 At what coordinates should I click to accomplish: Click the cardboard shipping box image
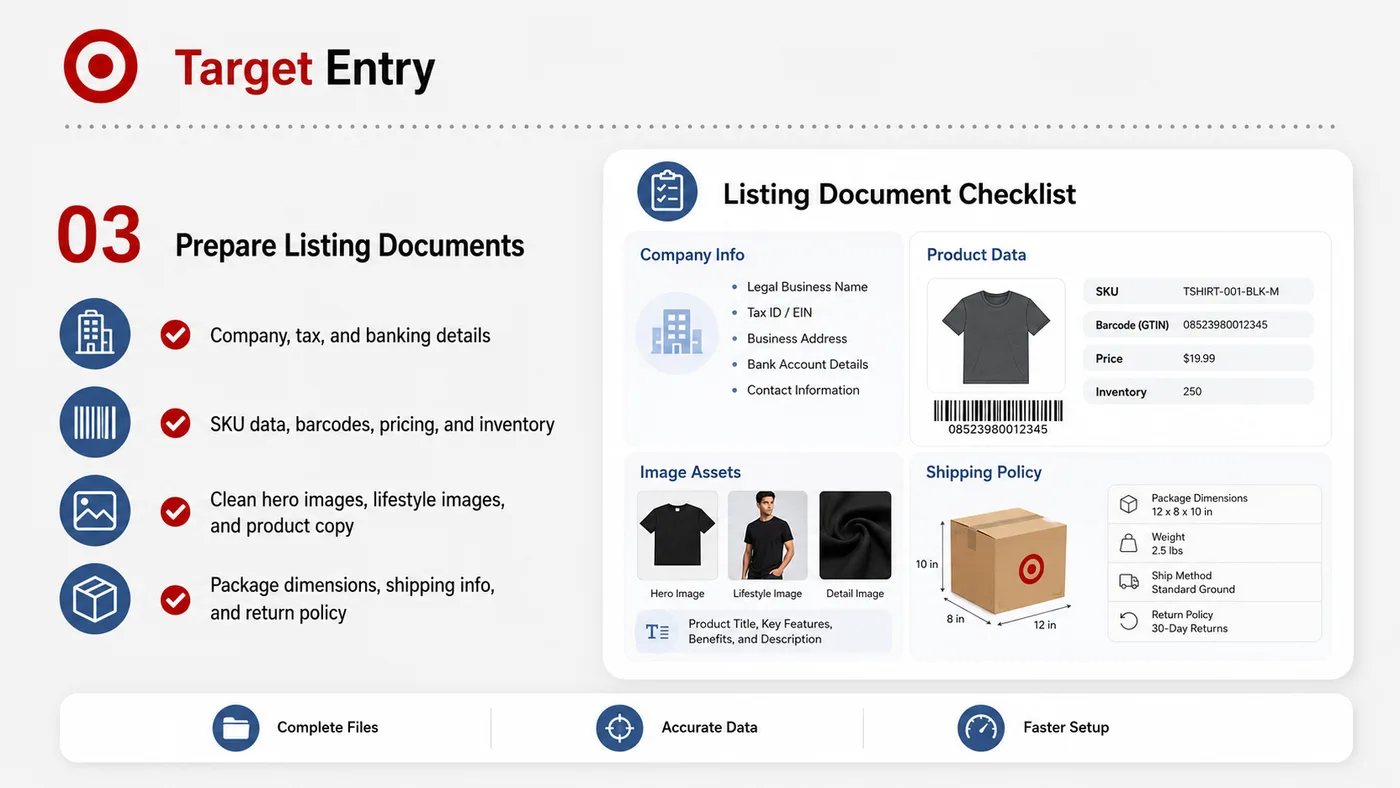pyautogui.click(x=1011, y=563)
